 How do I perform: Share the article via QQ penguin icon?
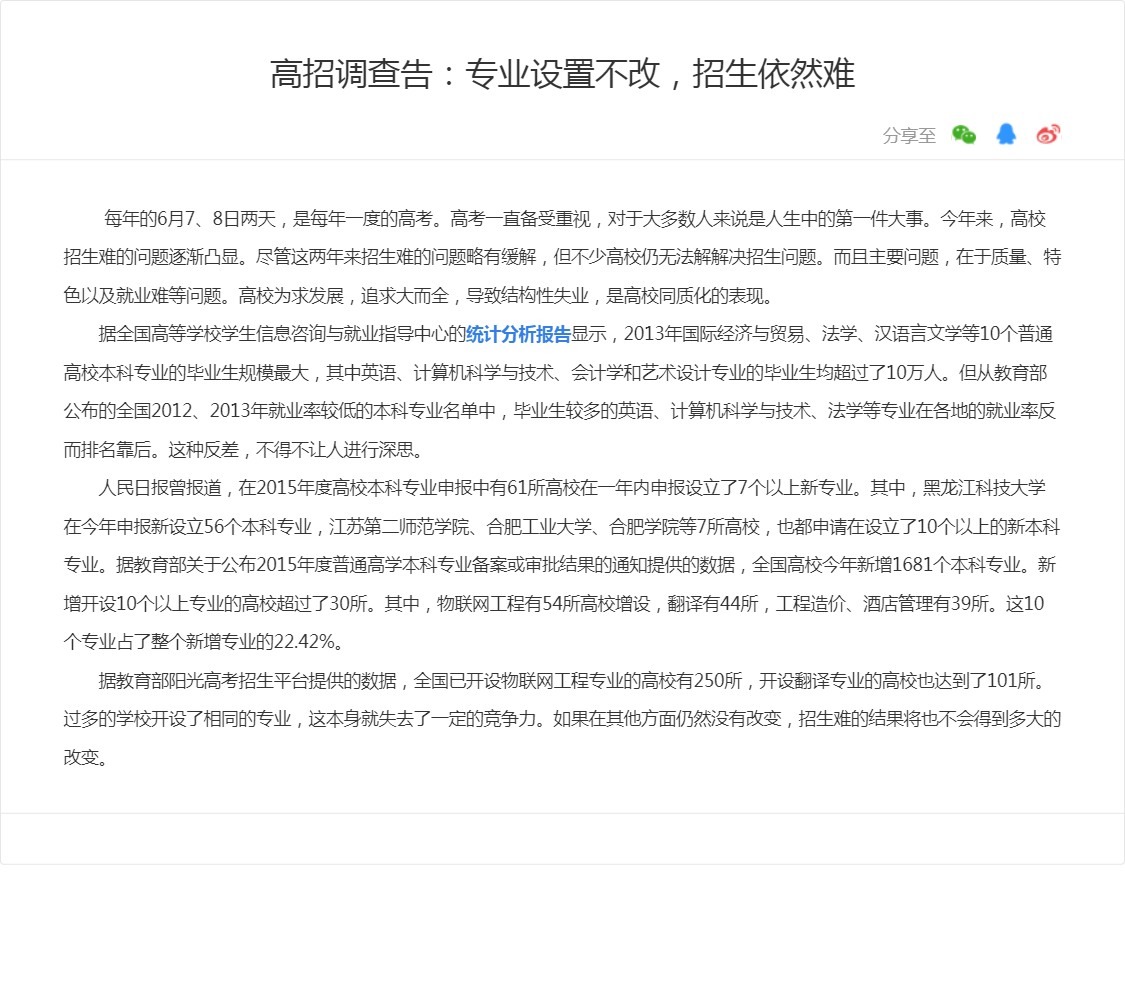tap(1006, 134)
